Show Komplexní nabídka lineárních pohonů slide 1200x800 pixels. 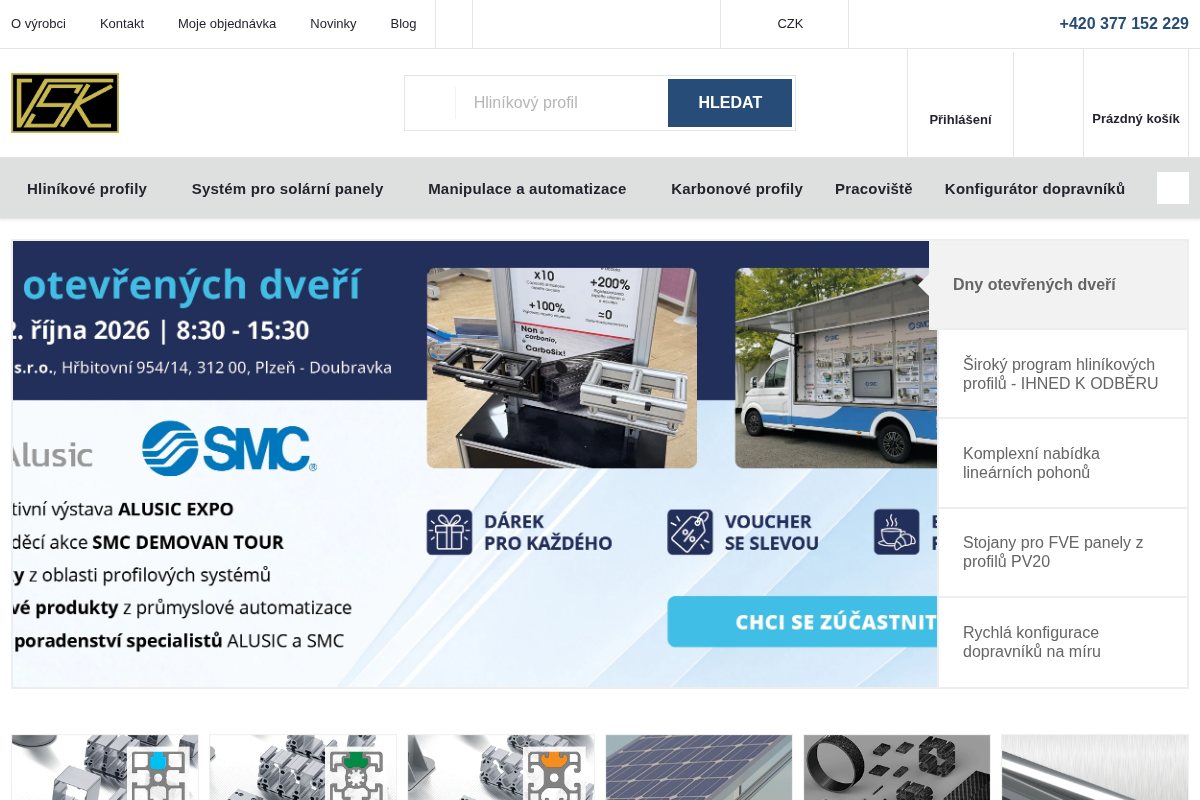pyautogui.click(x=1063, y=463)
